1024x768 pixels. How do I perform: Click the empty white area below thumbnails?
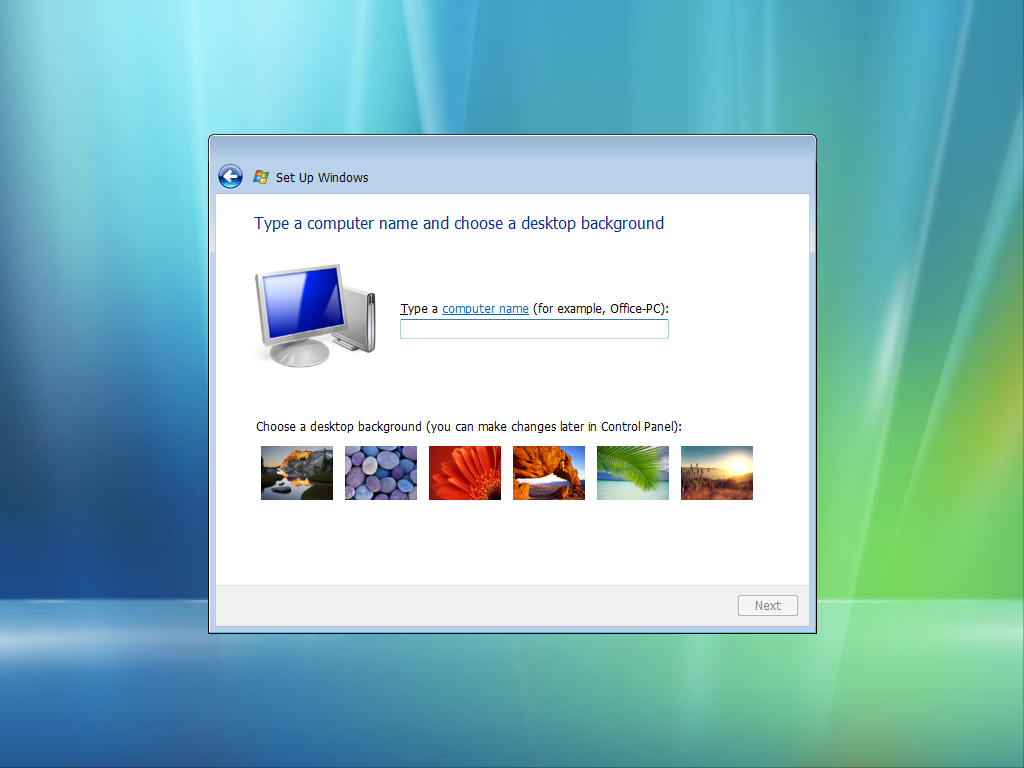[x=513, y=542]
